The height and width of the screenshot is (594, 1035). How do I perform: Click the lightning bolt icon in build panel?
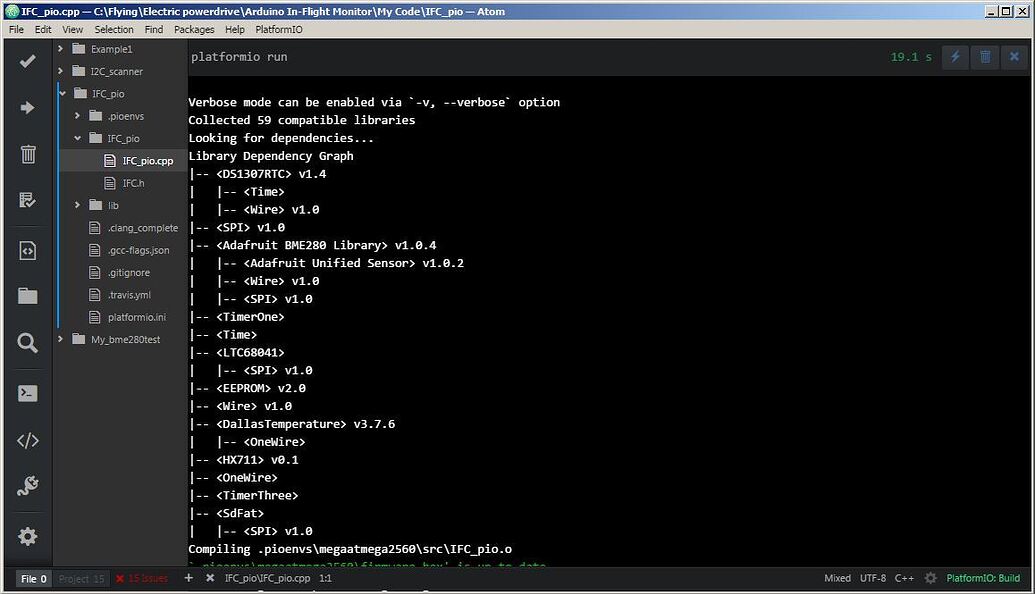pyautogui.click(x=955, y=57)
